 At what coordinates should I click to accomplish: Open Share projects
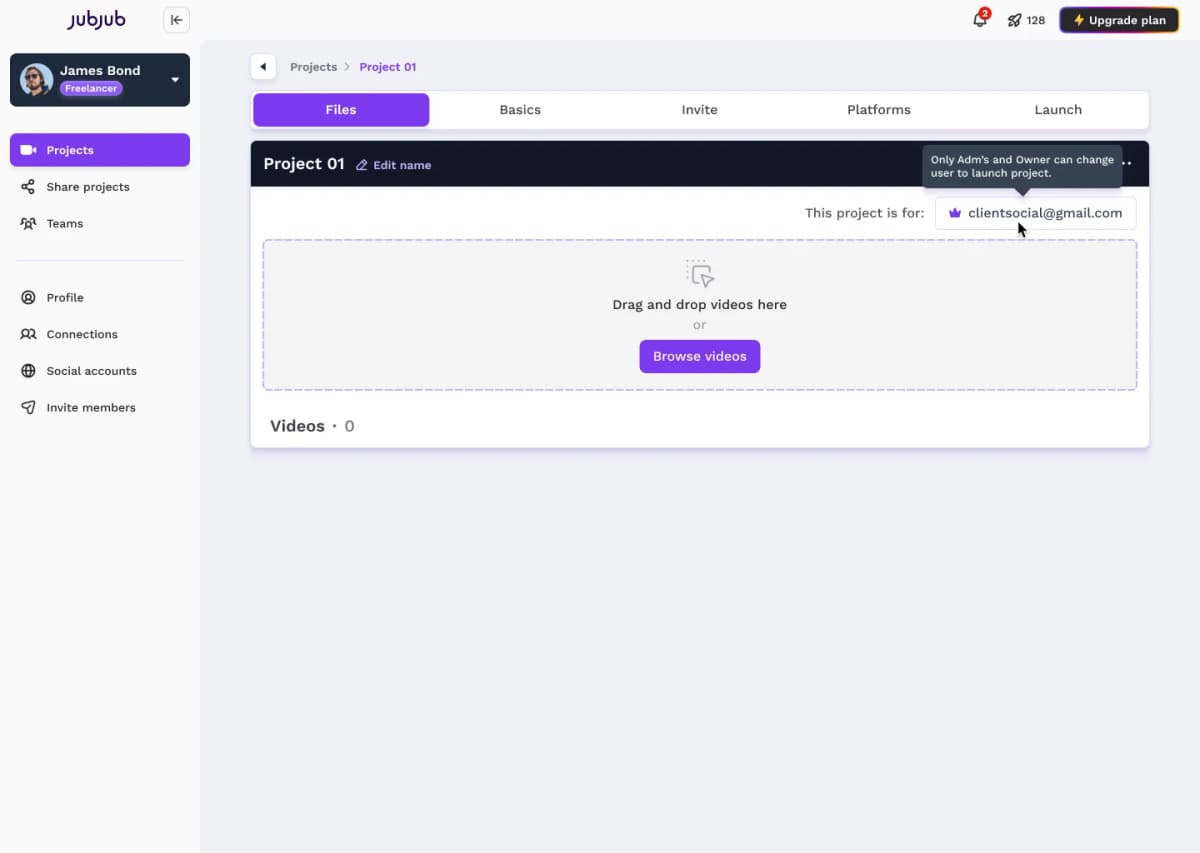(88, 186)
